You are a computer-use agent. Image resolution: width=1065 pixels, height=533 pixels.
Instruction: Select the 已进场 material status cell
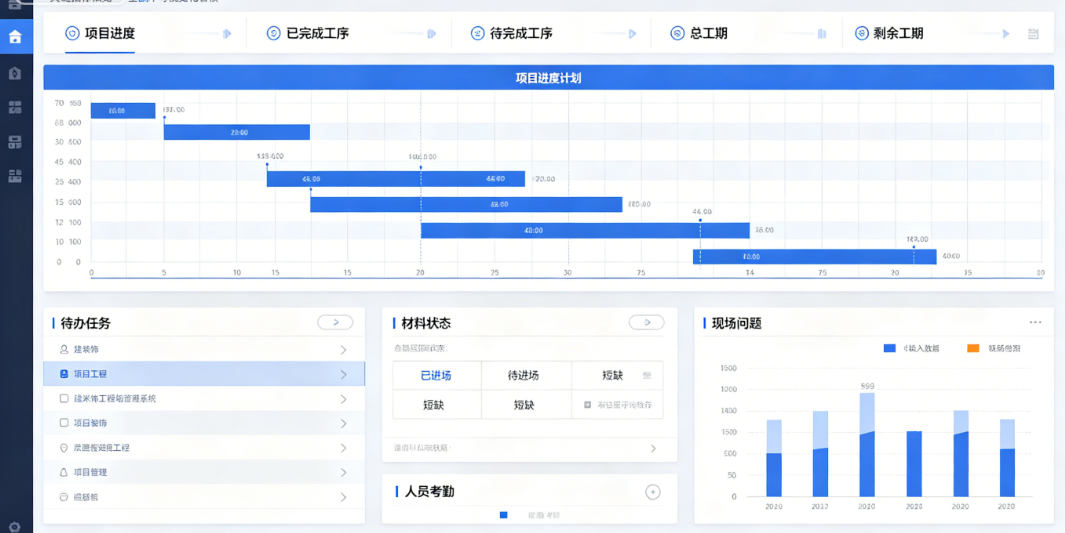(x=436, y=375)
